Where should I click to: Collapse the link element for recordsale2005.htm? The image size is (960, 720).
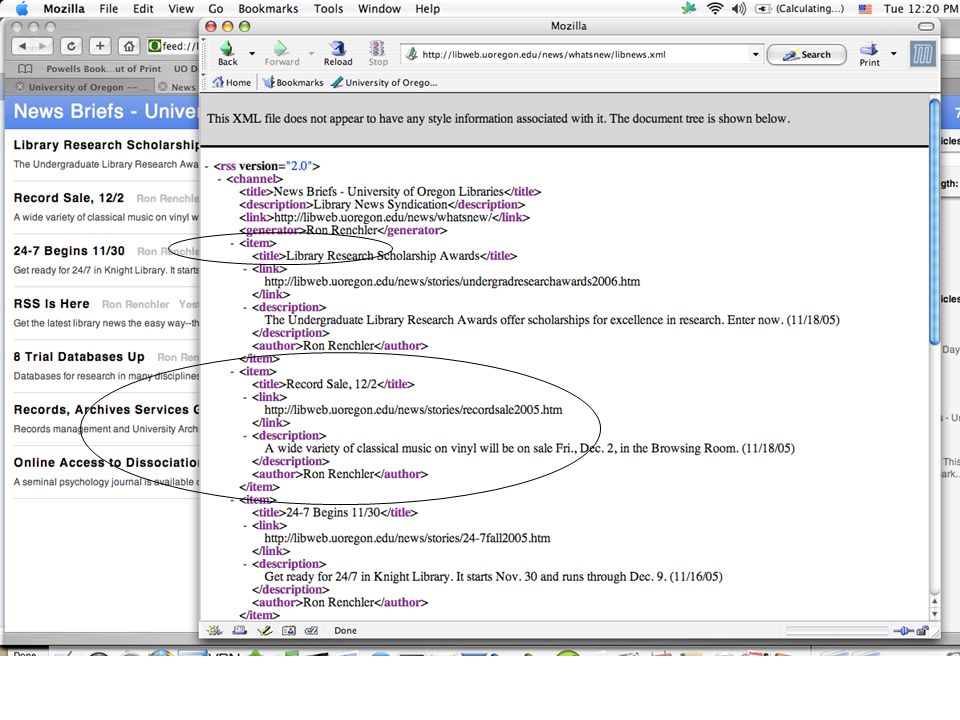(246, 397)
